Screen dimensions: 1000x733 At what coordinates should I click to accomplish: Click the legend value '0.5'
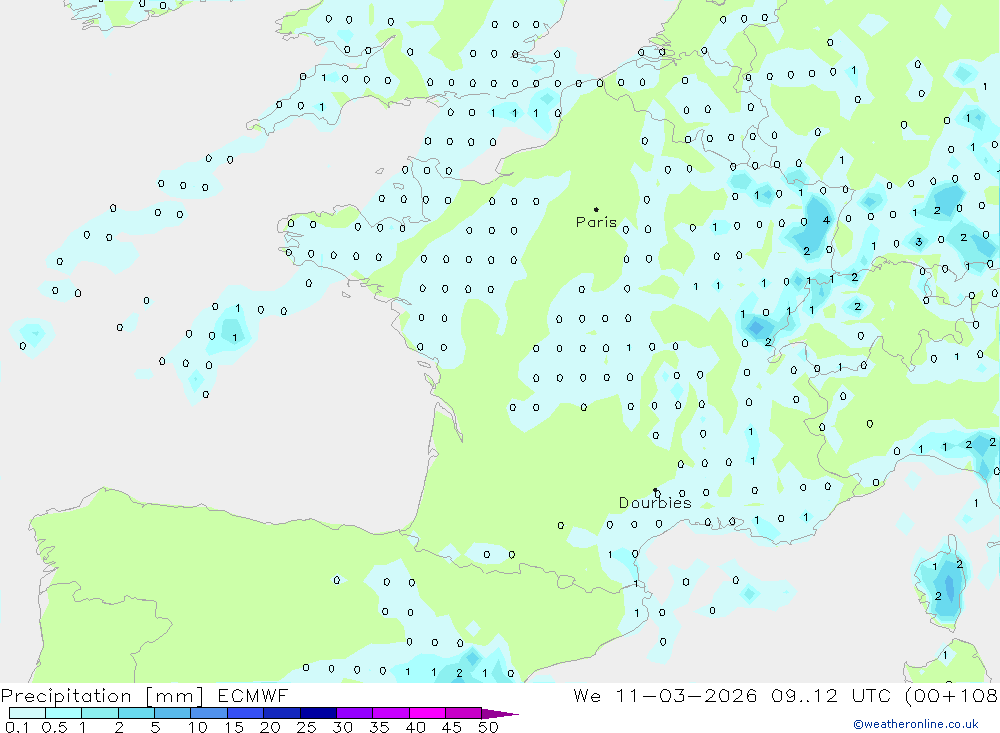[54, 727]
